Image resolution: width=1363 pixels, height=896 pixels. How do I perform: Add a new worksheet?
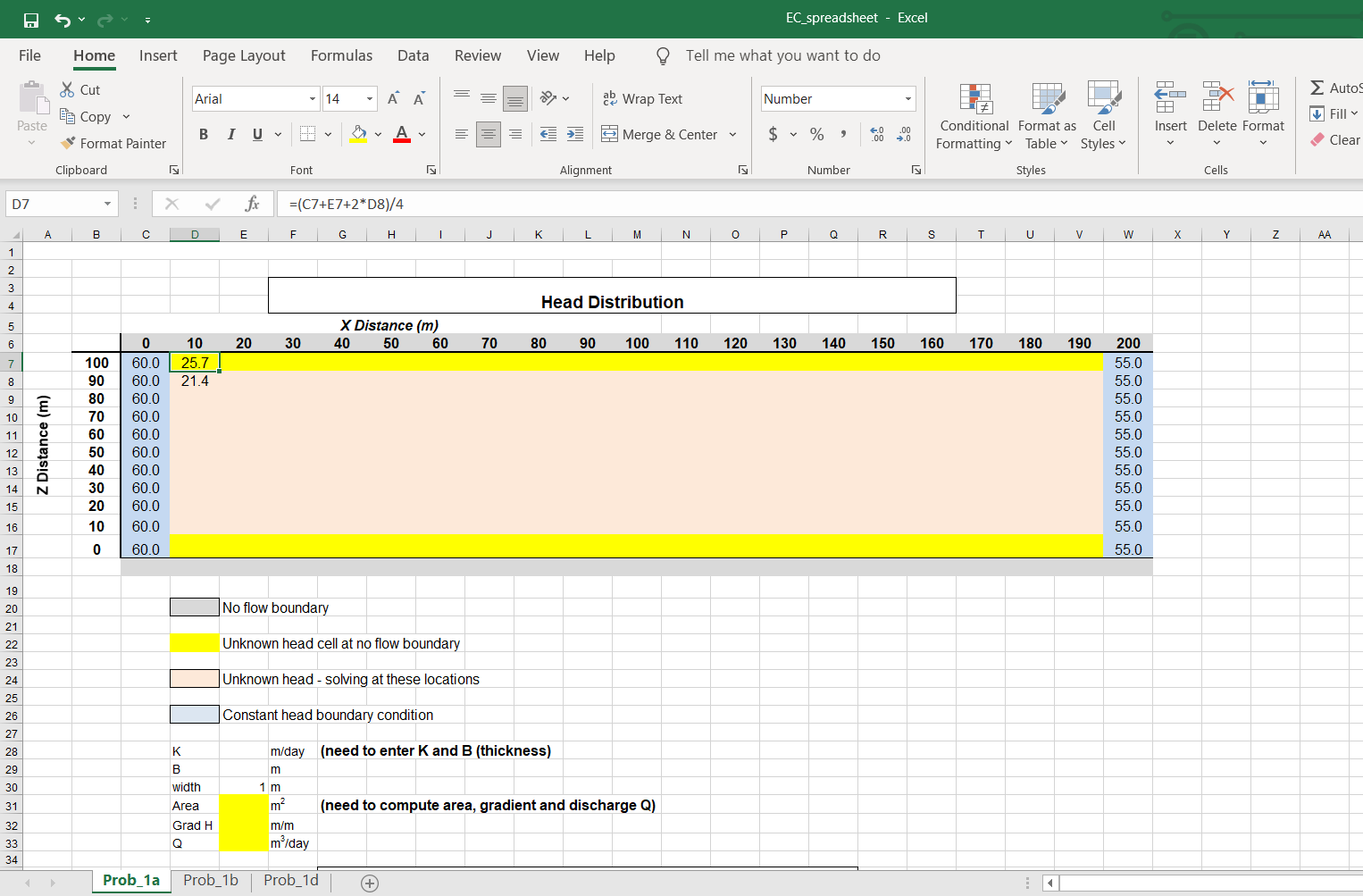pyautogui.click(x=369, y=883)
